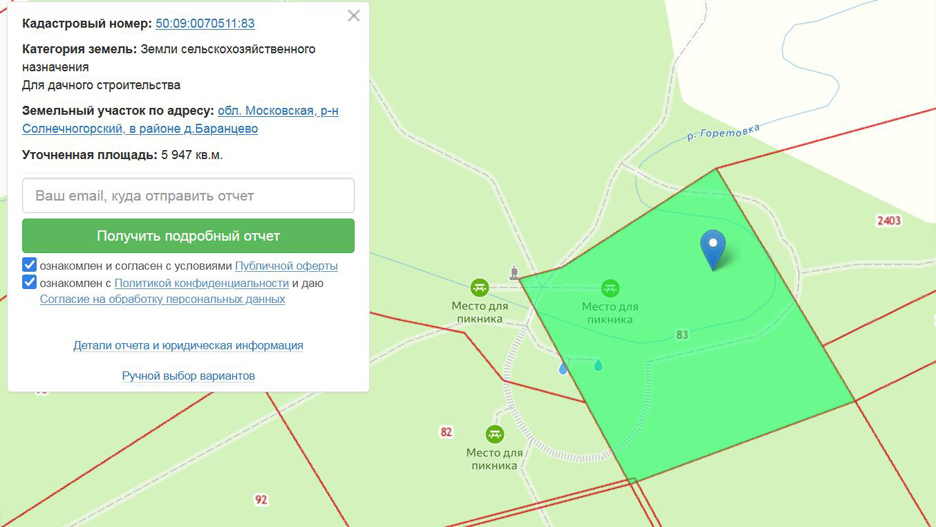The image size is (936, 527).
Task: Click the picnic icon beside the monument
Action: [x=480, y=288]
